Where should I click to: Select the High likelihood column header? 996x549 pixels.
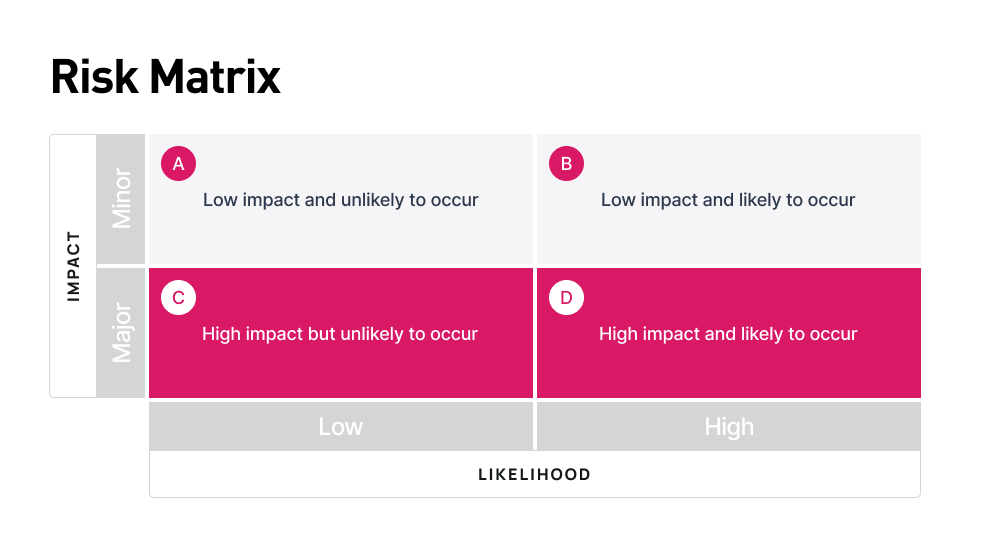(728, 427)
